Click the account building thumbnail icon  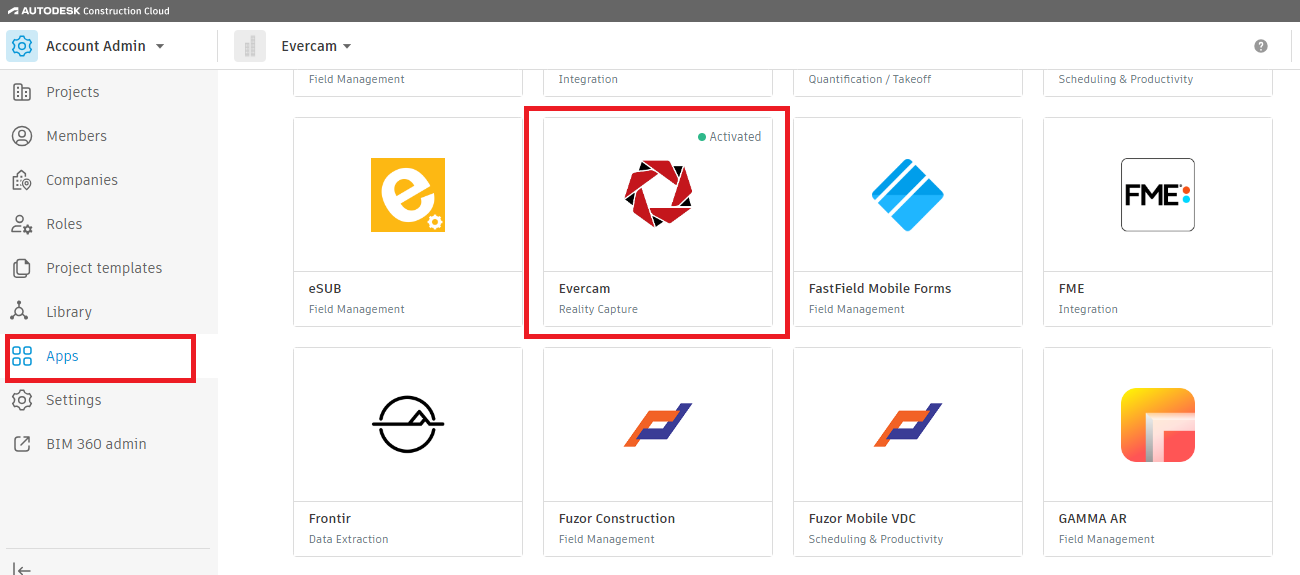tap(250, 46)
